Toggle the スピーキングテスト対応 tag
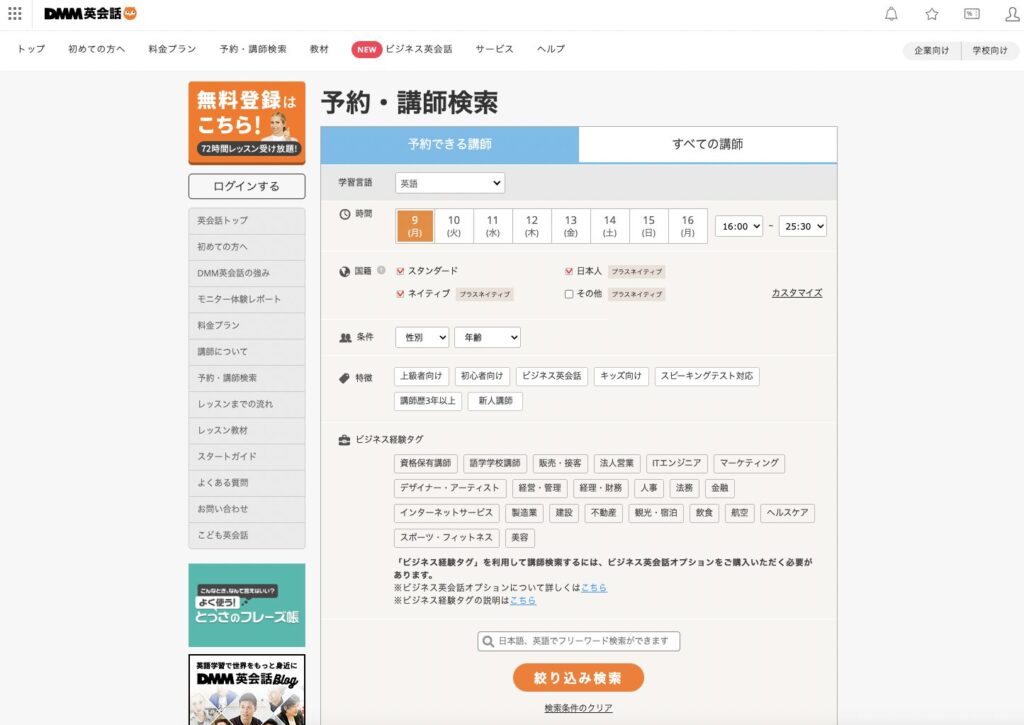Viewport: 1024px width, 725px height. tap(707, 376)
